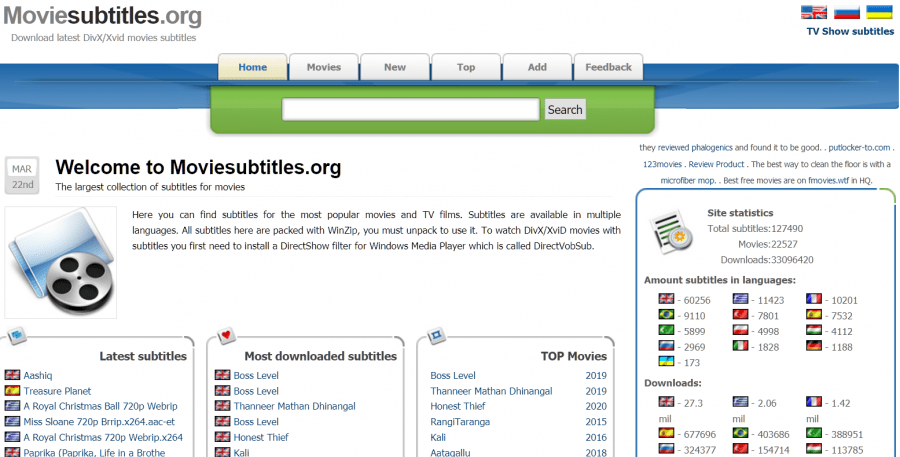Click the Site statistics checklist gear icon
This screenshot has height=457, width=900.
pos(670,233)
